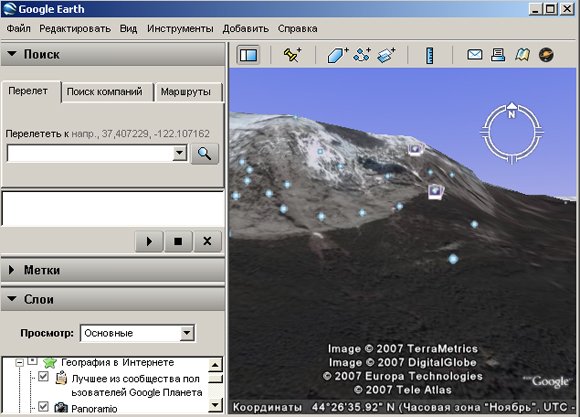Open the Редактировать menu
This screenshot has width=580, height=417.
pyautogui.click(x=75, y=28)
